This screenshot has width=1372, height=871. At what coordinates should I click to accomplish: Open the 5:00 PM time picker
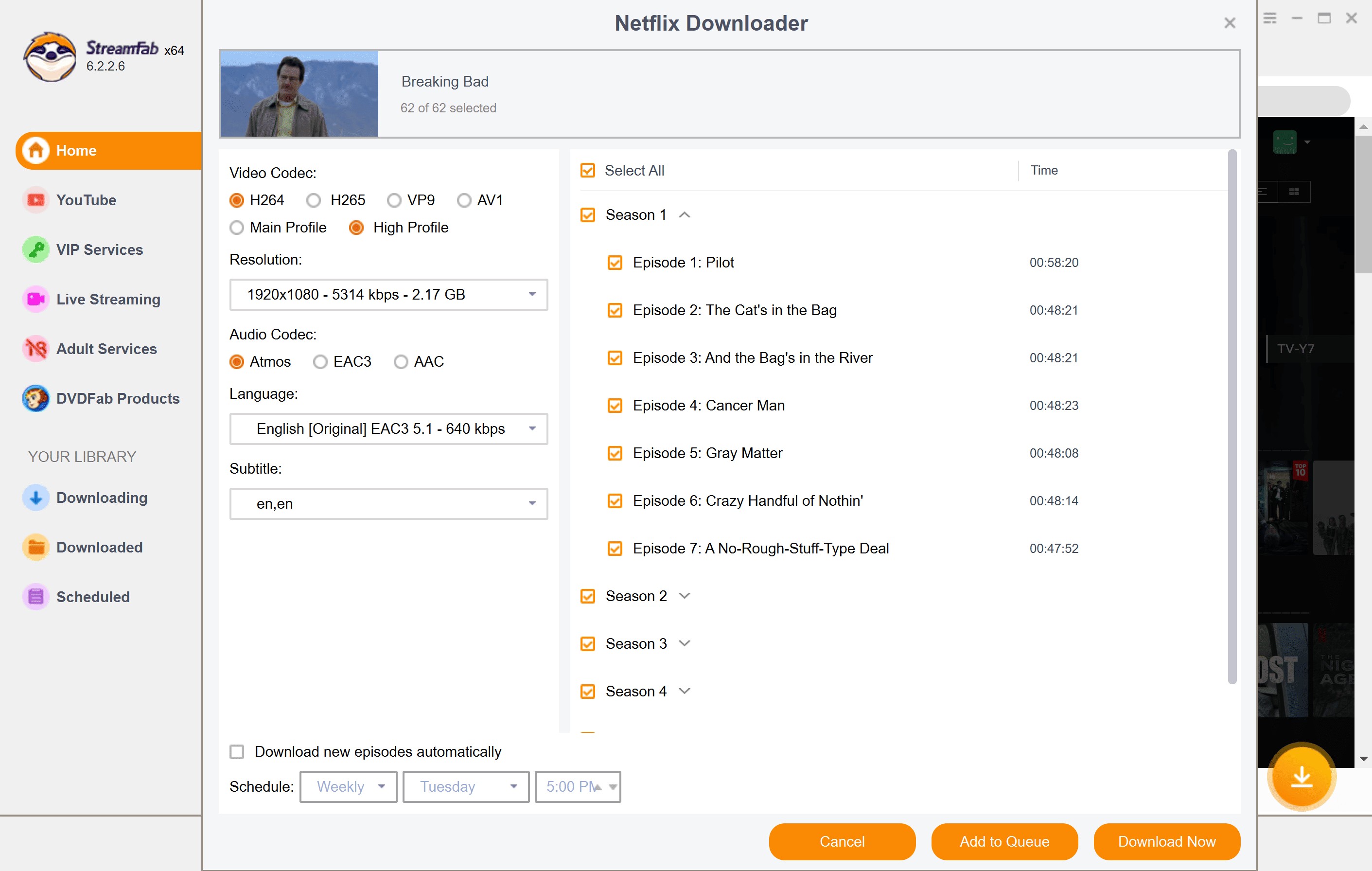coord(578,787)
